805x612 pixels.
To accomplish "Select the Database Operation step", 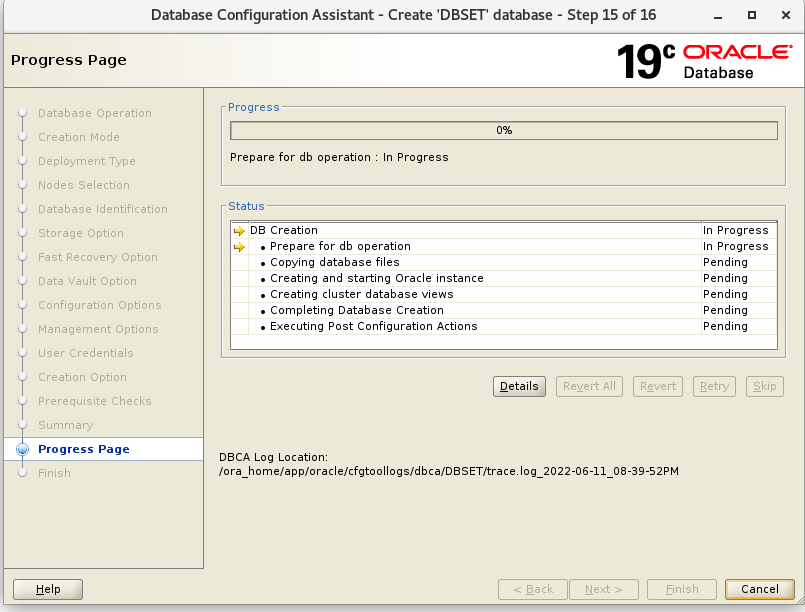I will coord(95,113).
